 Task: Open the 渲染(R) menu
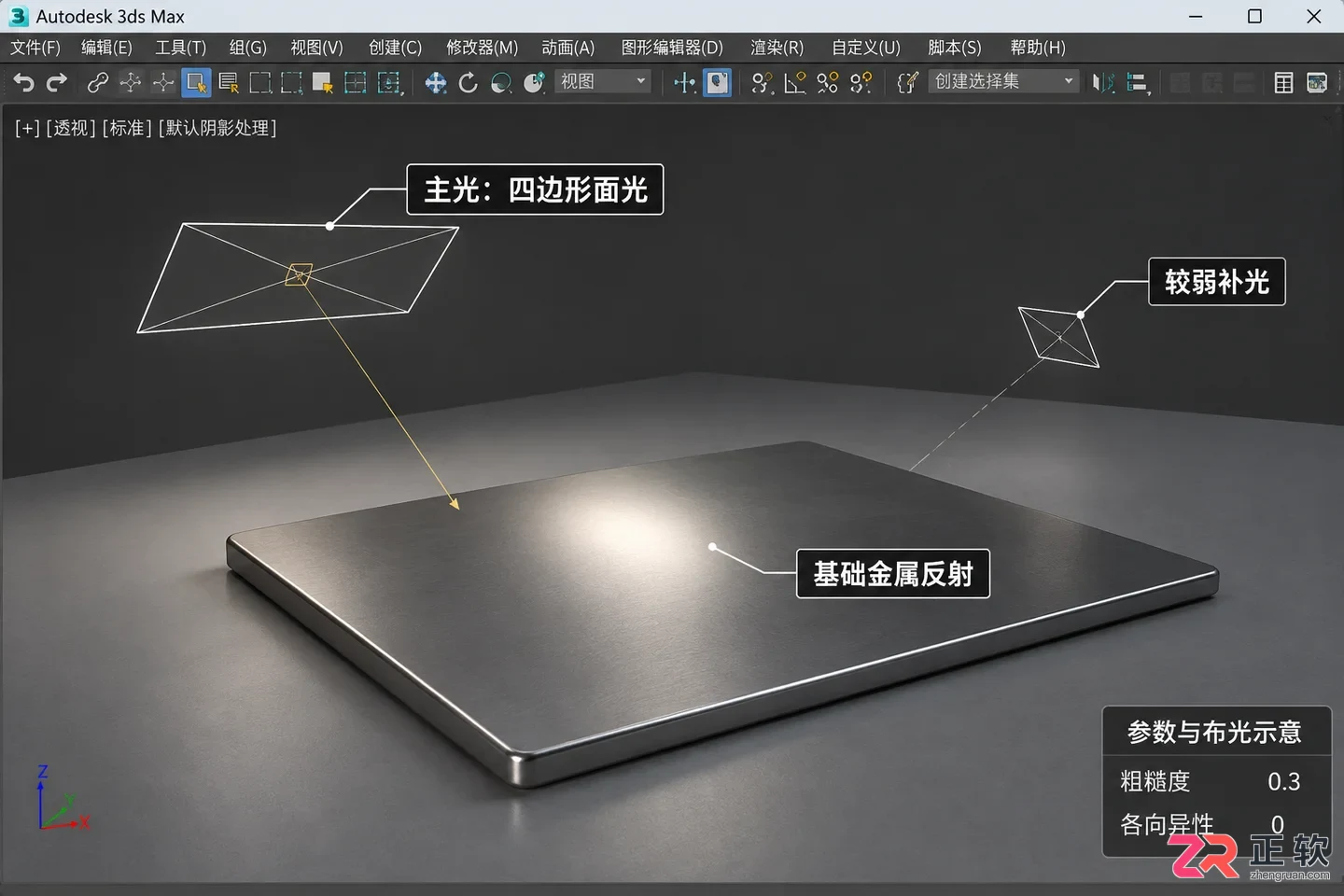[x=777, y=48]
